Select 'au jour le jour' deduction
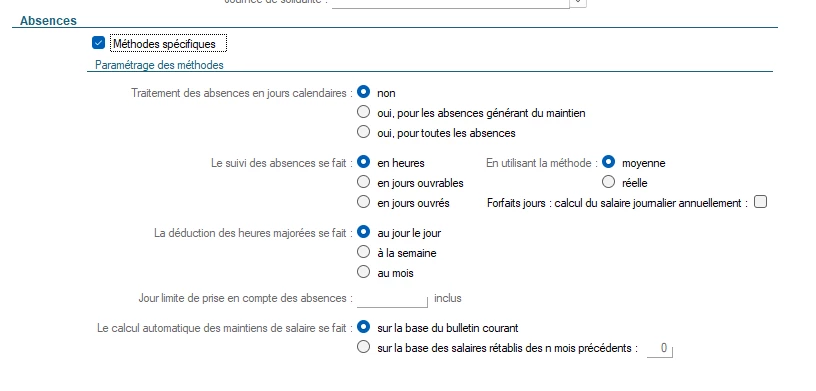The width and height of the screenshot is (816, 391). [363, 232]
